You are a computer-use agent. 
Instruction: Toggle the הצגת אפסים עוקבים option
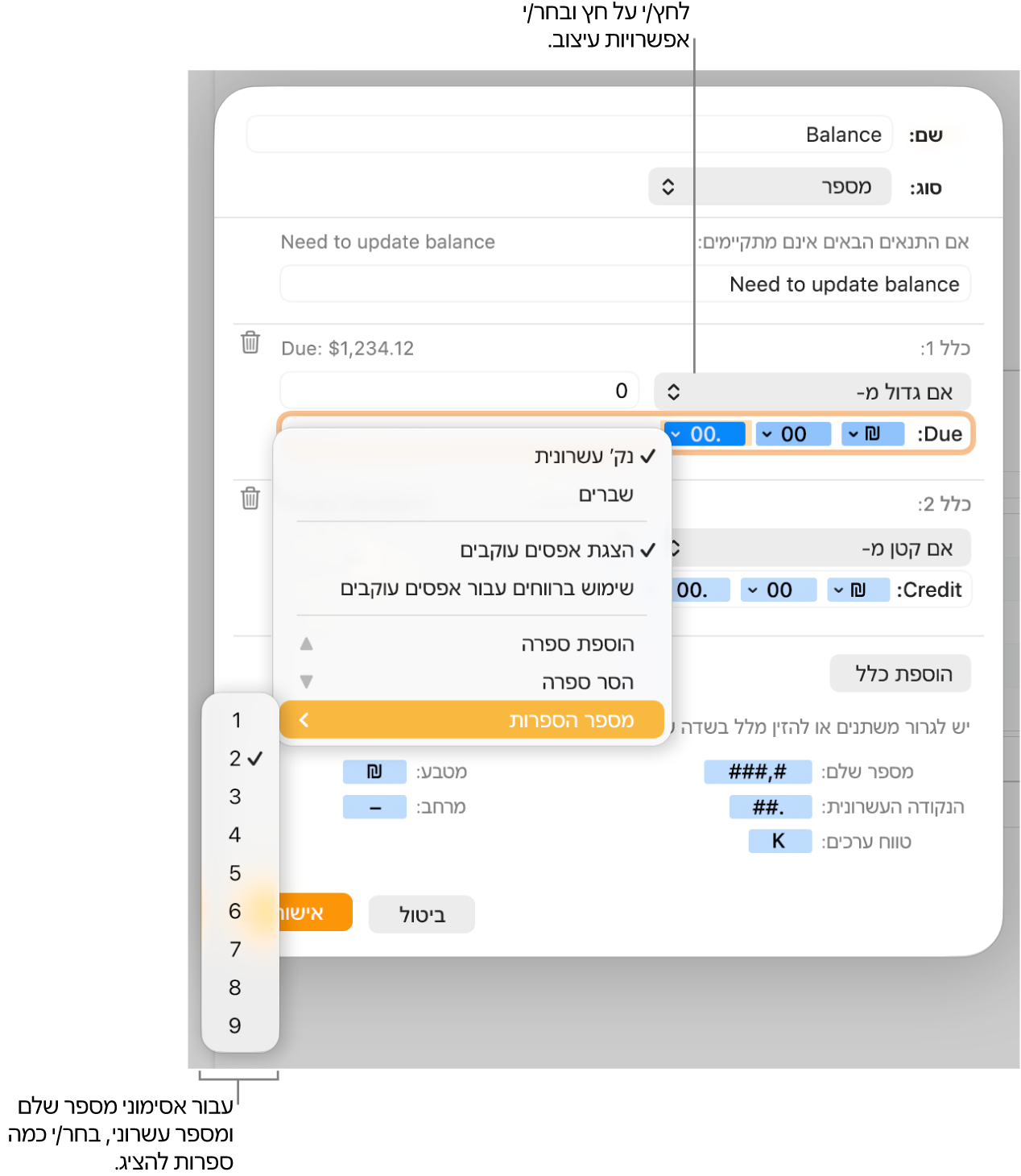click(x=557, y=550)
